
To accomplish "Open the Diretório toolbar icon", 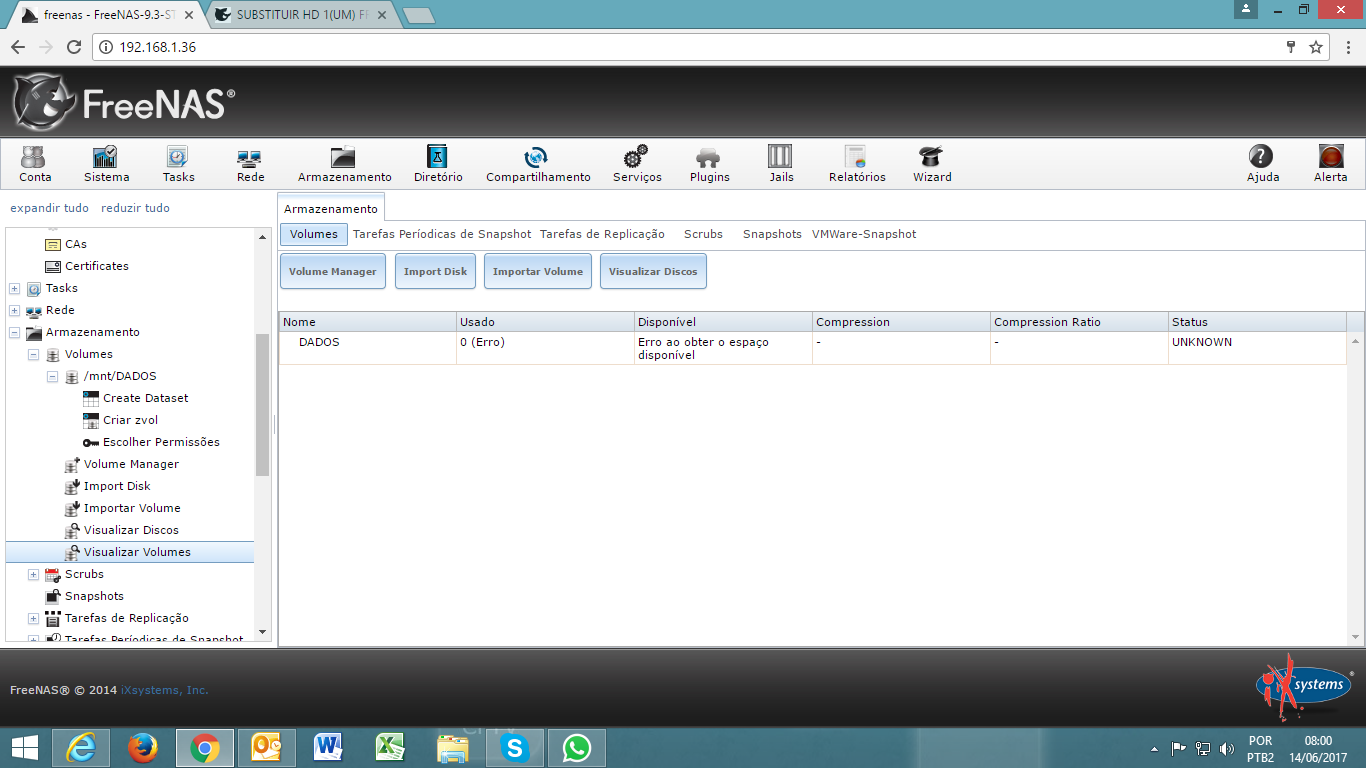I will tap(438, 164).
